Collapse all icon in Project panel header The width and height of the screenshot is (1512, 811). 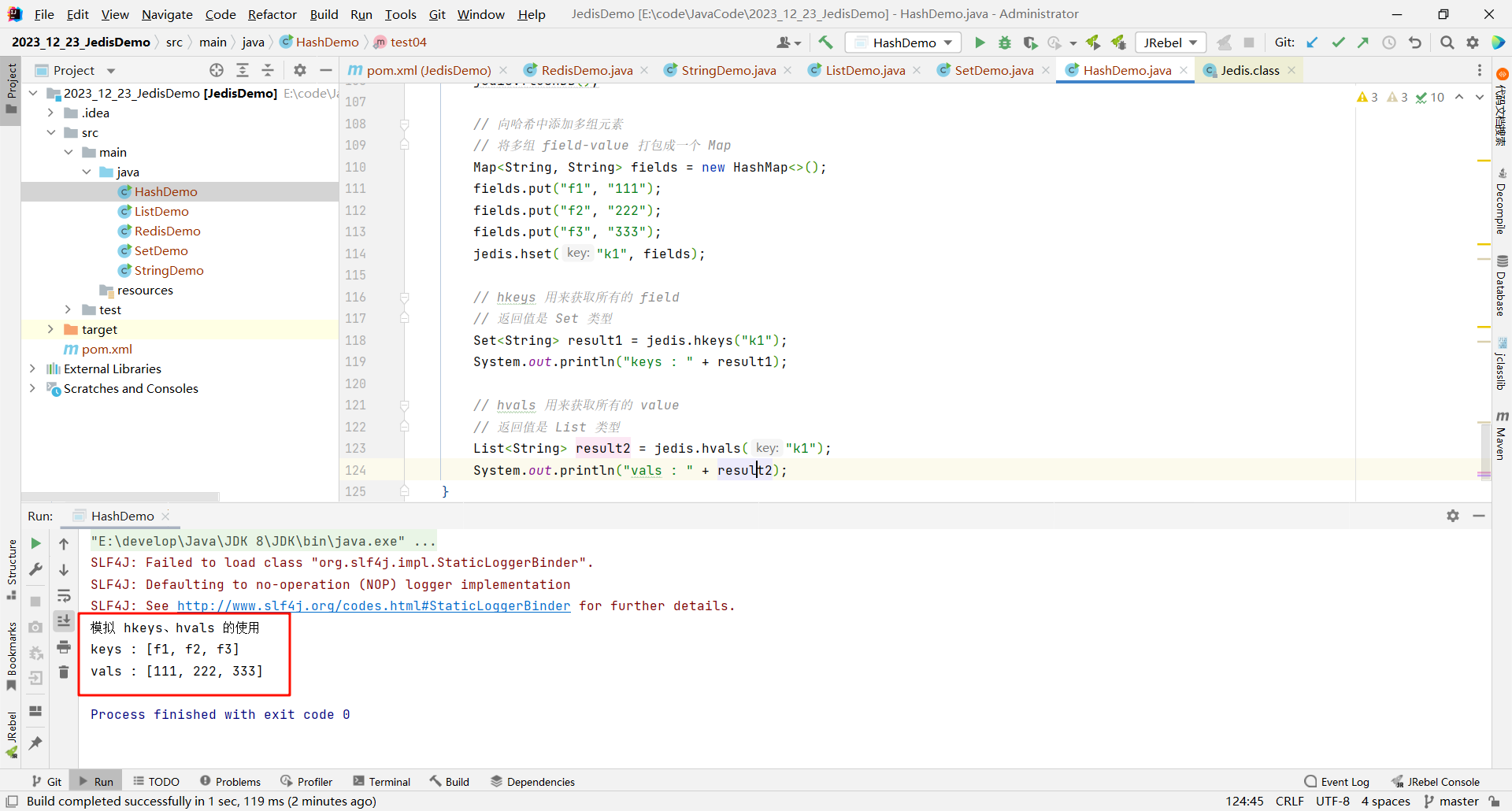pos(268,70)
